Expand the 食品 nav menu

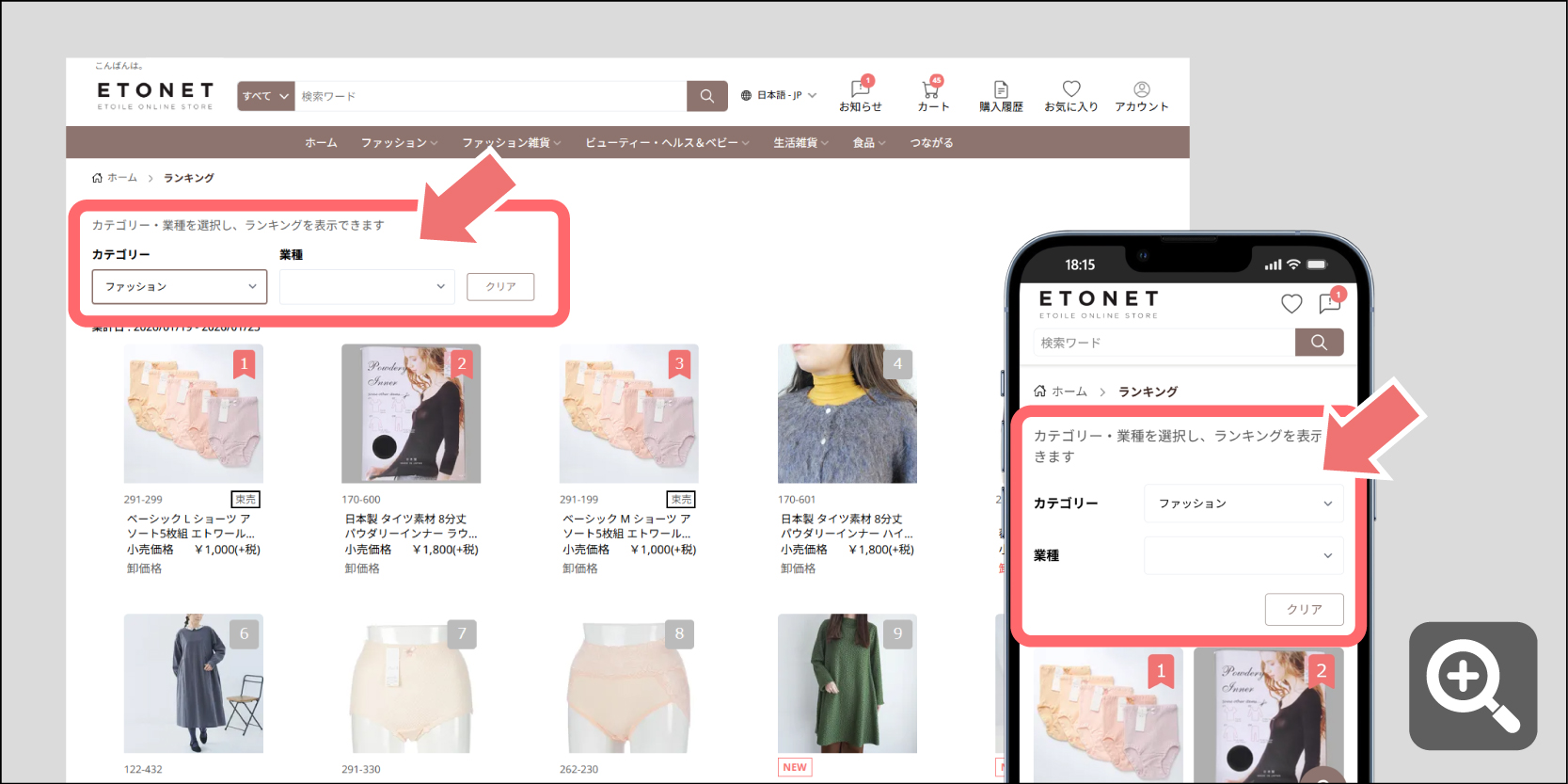click(869, 143)
